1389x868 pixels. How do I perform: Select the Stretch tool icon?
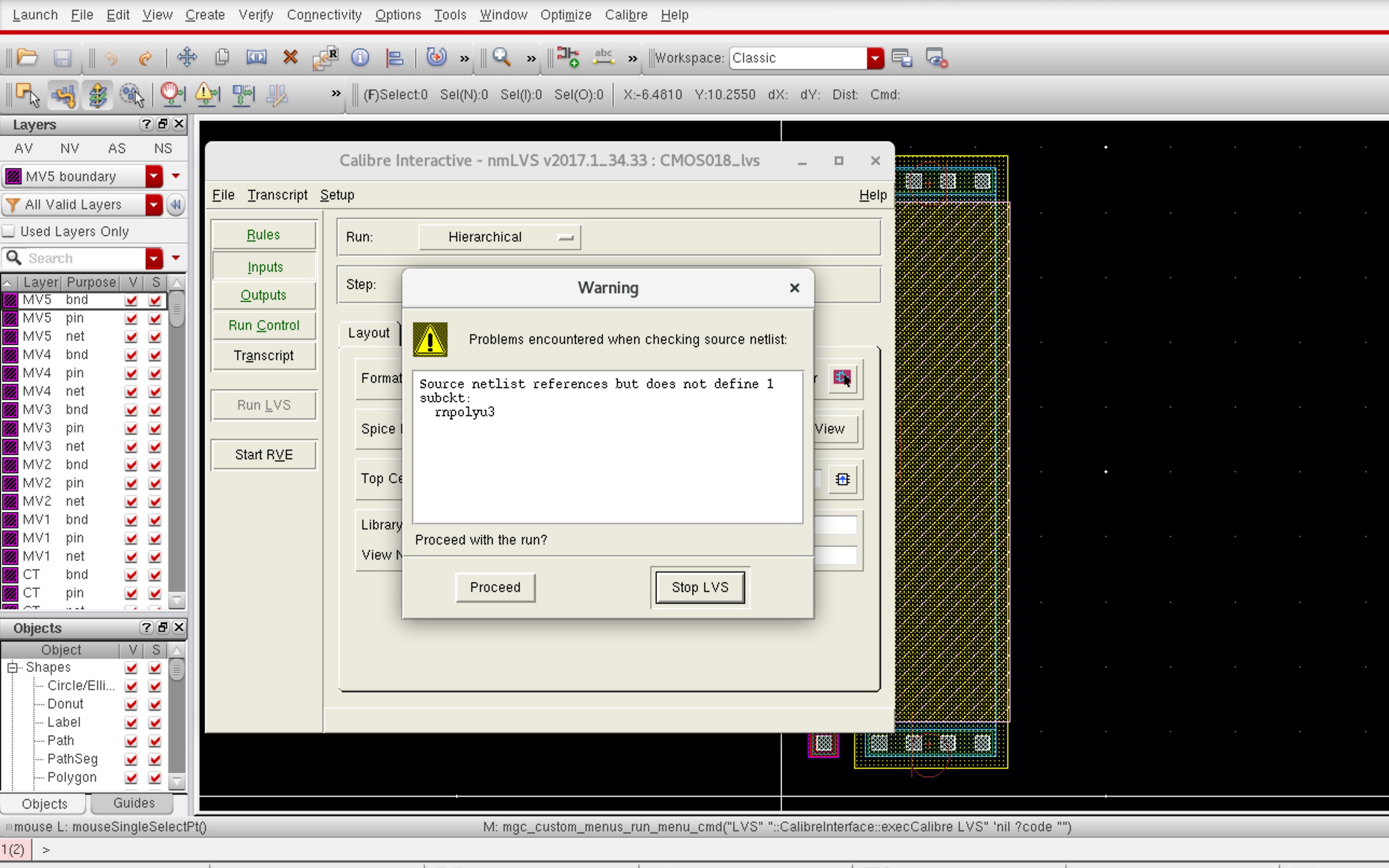click(x=256, y=57)
